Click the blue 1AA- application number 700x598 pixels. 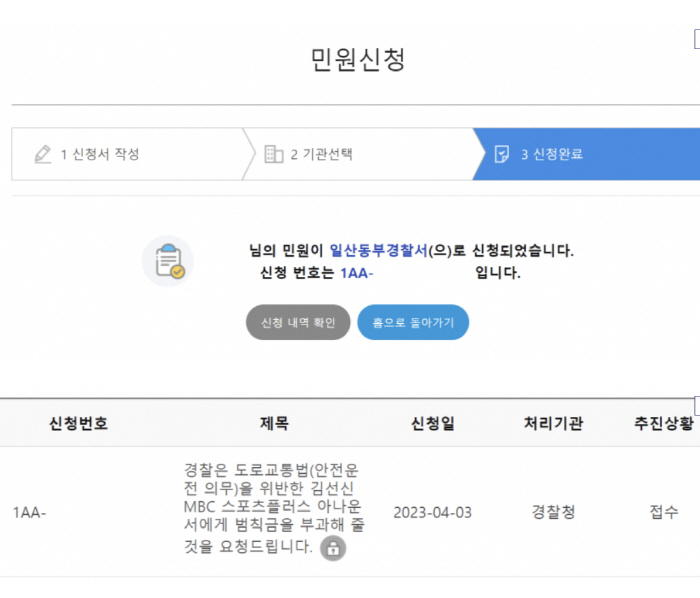tap(357, 273)
